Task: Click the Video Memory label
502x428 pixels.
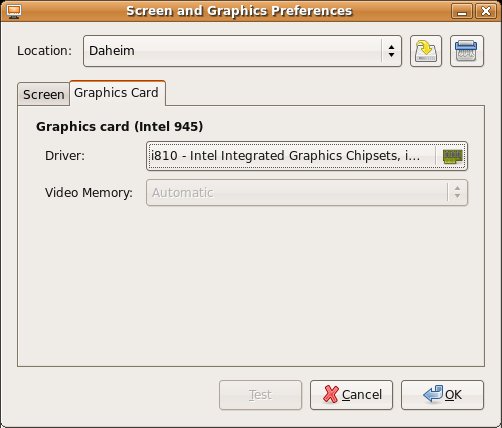Action: pos(89,193)
